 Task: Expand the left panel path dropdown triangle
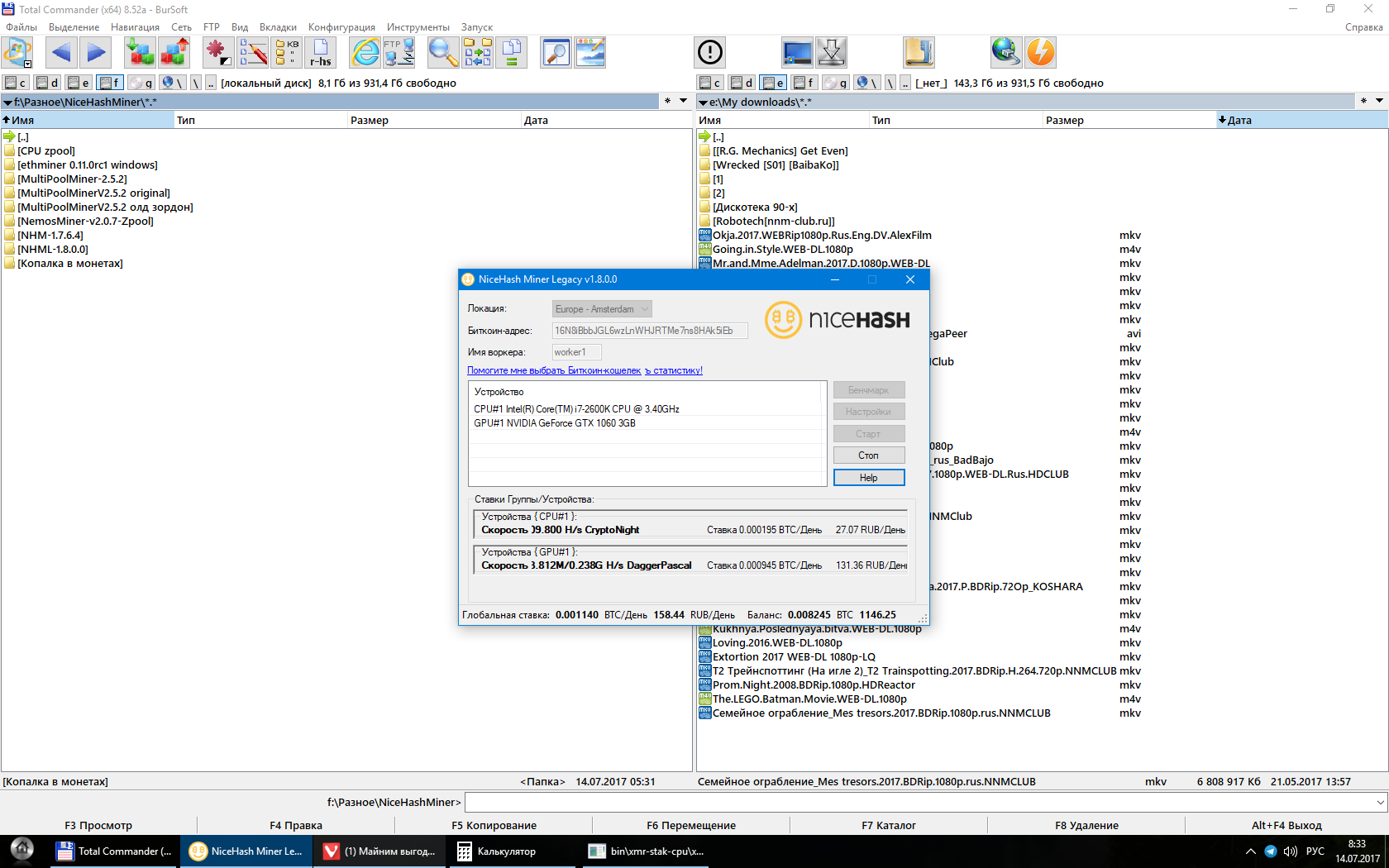[7, 103]
